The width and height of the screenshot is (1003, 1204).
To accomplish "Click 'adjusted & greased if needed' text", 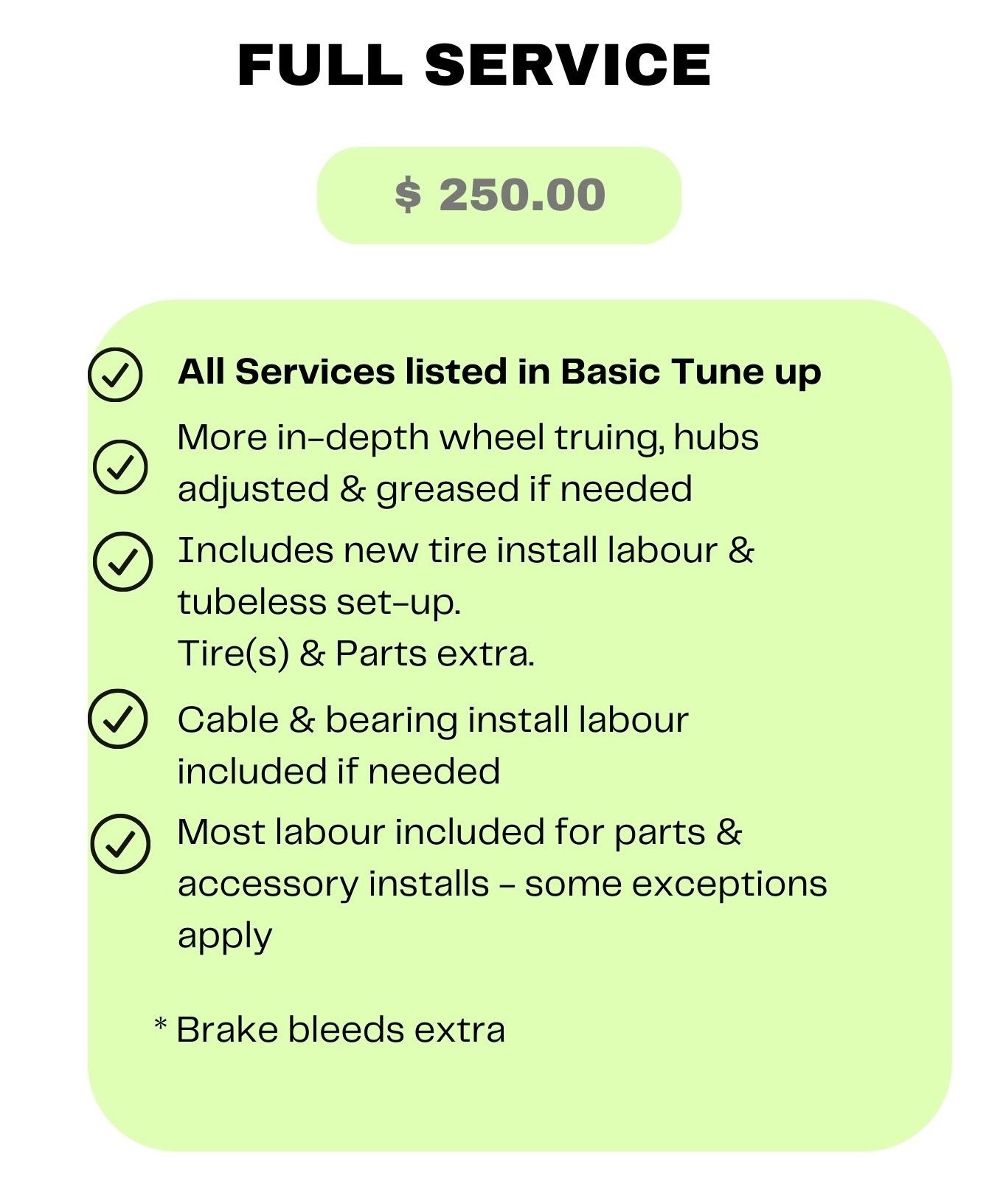I will coord(435,491).
